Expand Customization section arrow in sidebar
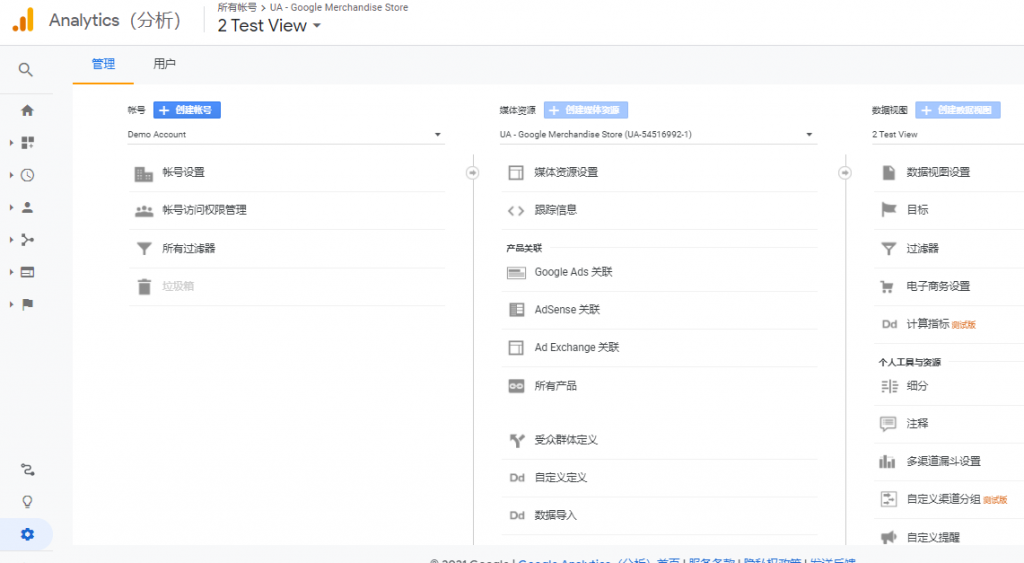Screen dimensions: 1024x563 [11, 142]
